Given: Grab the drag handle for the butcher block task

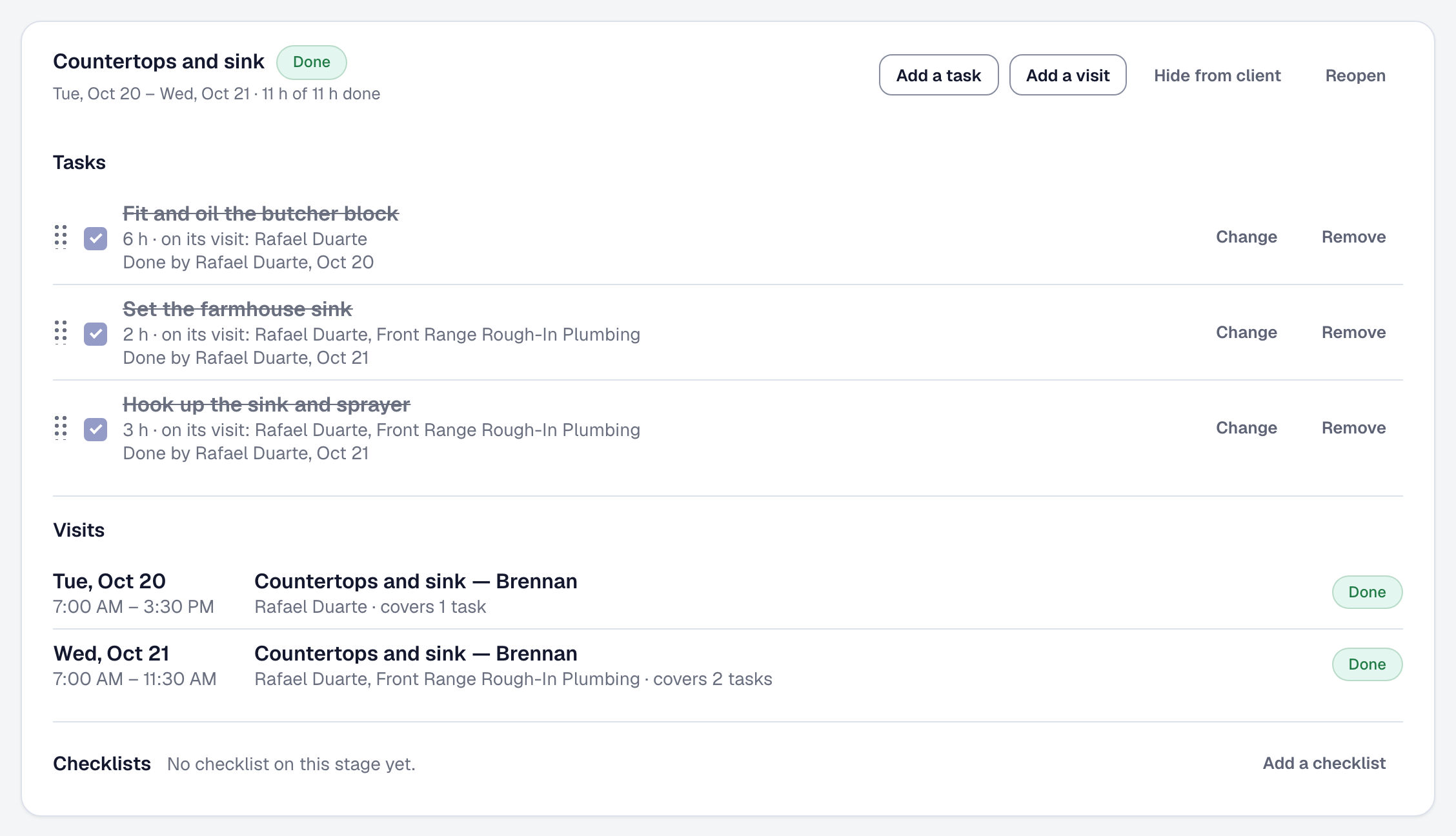Looking at the screenshot, I should coord(61,237).
